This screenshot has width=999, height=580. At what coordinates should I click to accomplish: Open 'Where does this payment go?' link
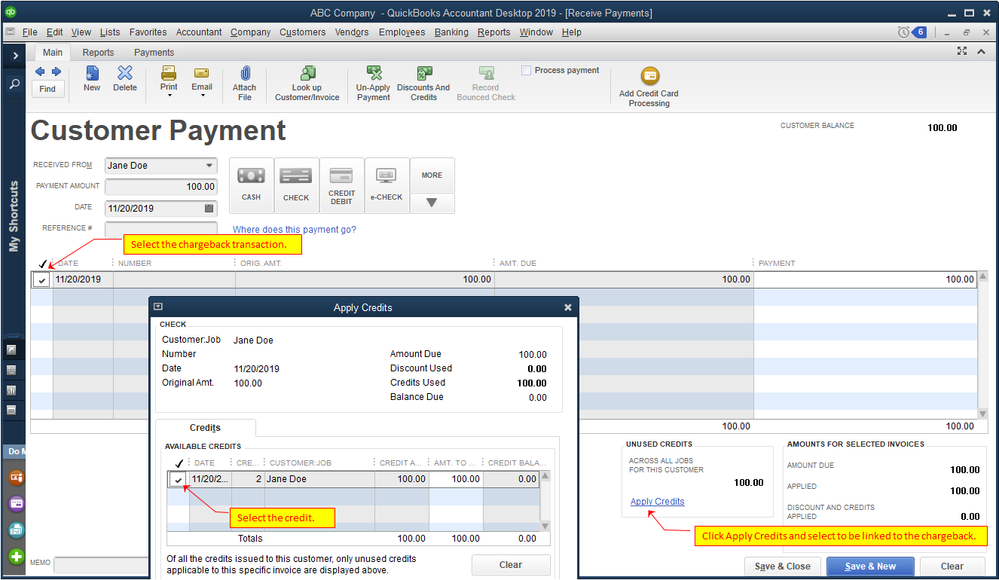(x=294, y=229)
